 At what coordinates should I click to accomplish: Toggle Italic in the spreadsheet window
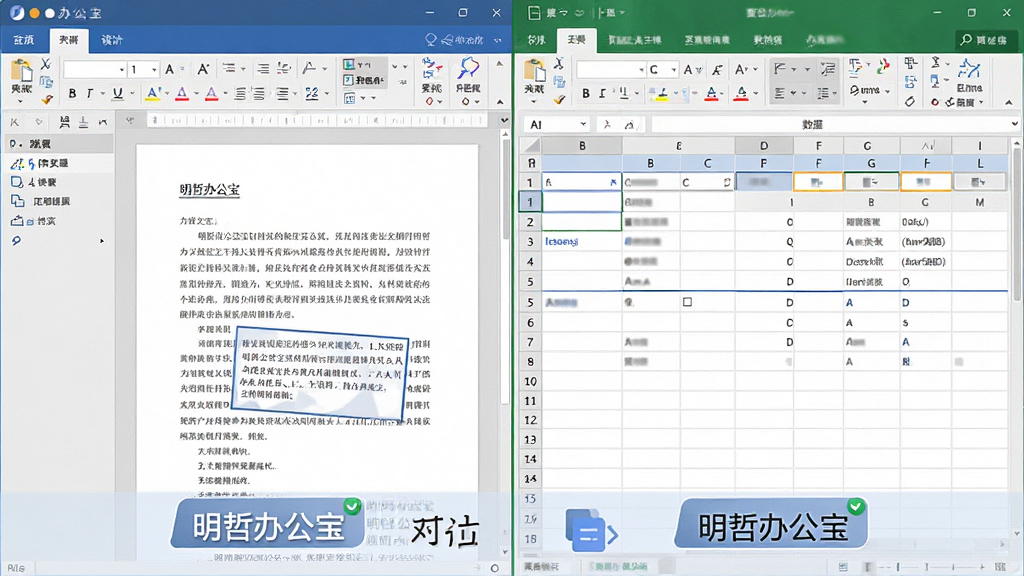(x=602, y=94)
